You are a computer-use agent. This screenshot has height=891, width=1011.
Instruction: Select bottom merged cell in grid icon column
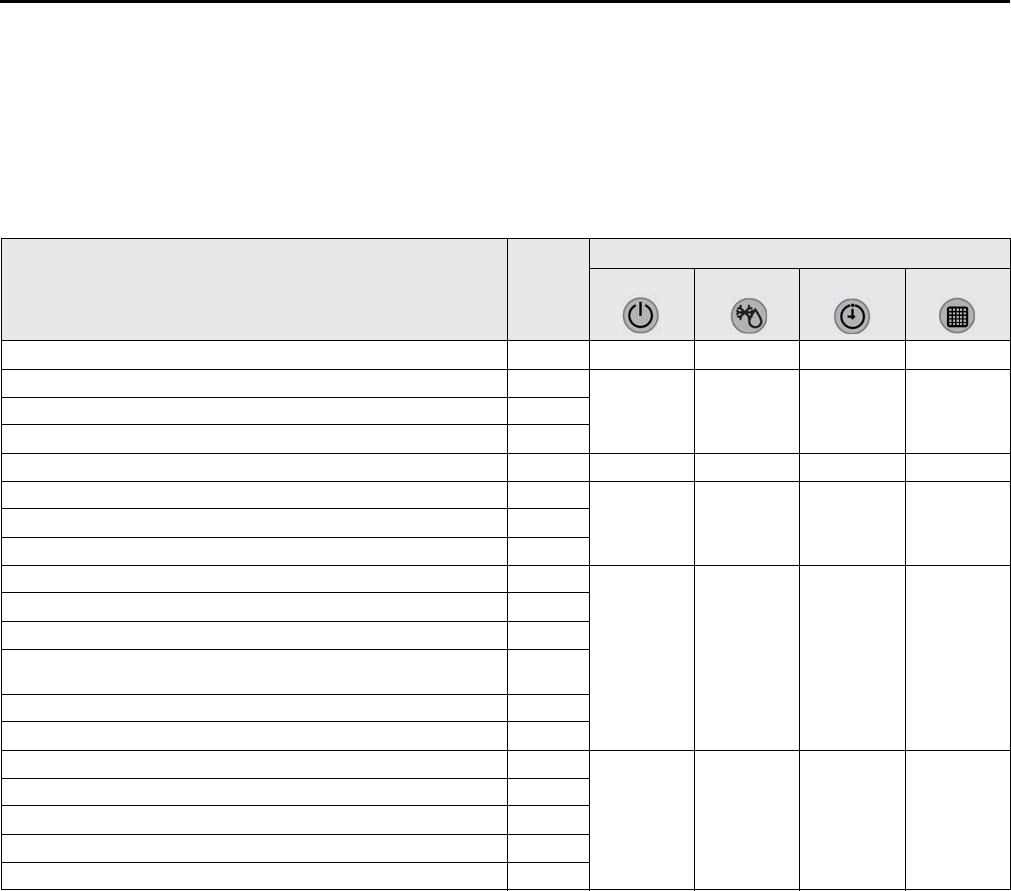coord(958,819)
